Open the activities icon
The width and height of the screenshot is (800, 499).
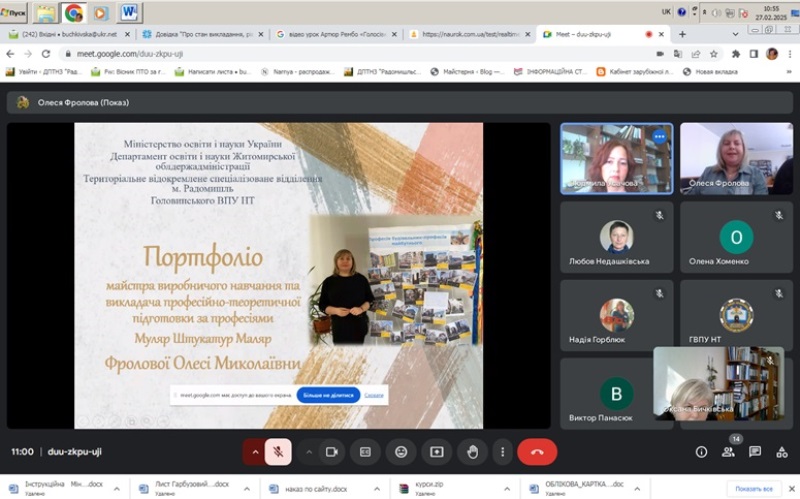781,452
